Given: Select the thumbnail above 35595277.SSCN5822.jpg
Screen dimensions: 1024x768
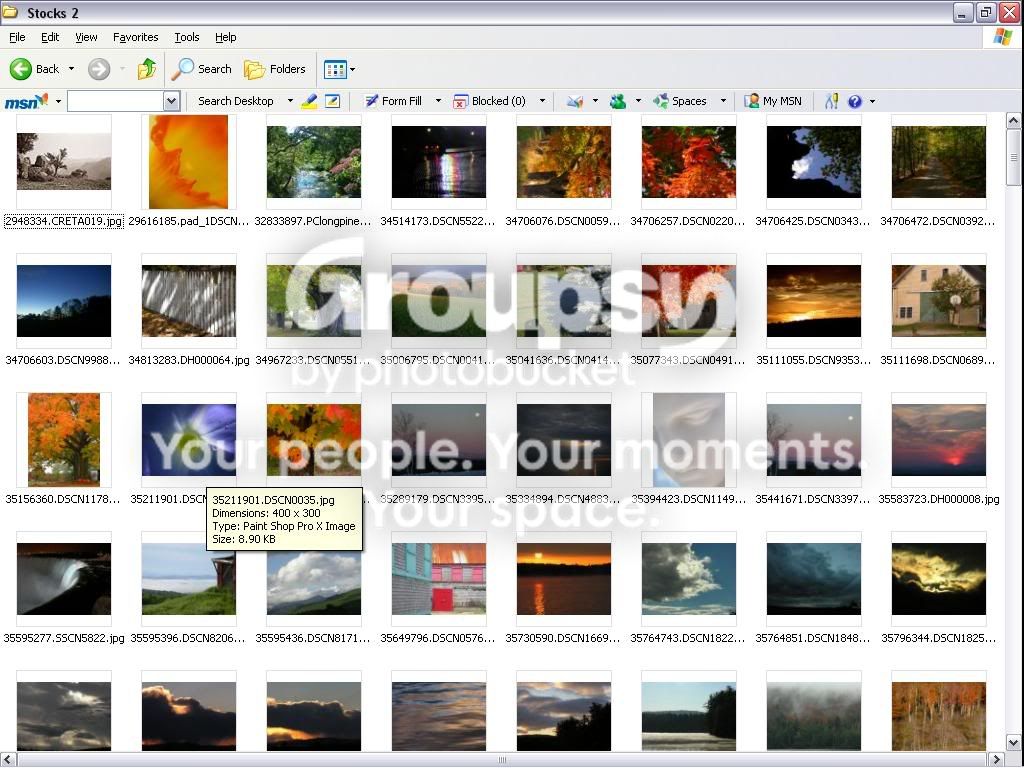Looking at the screenshot, I should 64,579.
